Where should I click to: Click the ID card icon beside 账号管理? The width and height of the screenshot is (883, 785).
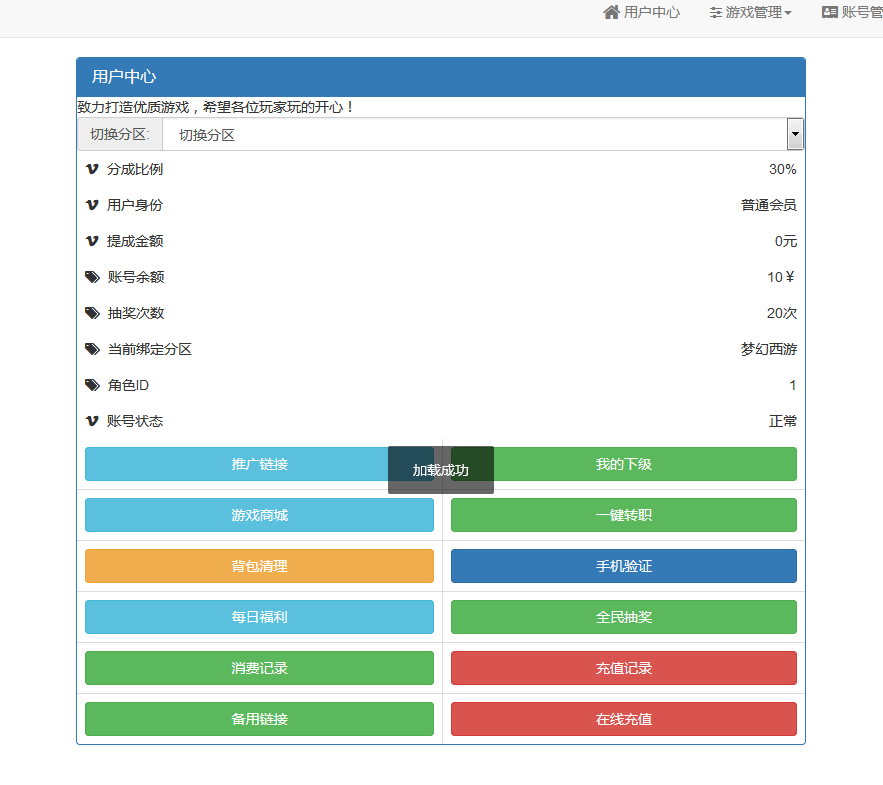point(829,12)
